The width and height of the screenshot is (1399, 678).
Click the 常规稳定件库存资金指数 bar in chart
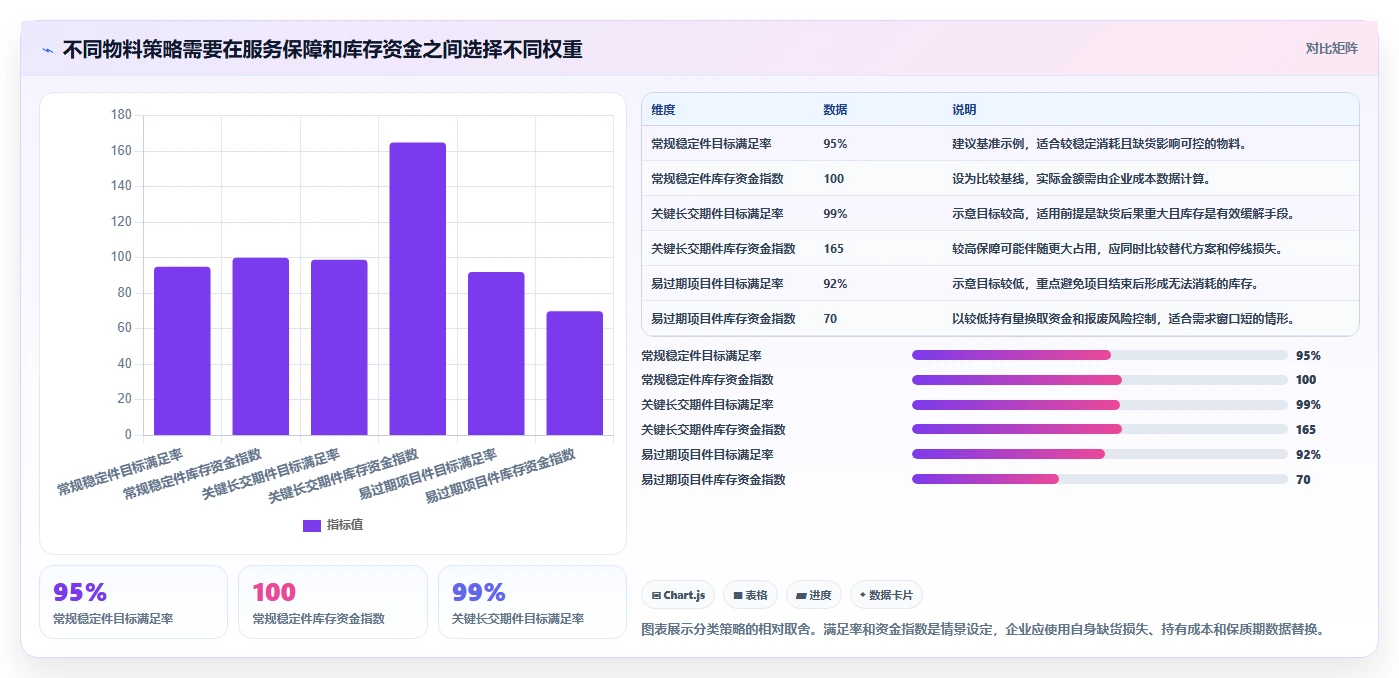[260, 346]
